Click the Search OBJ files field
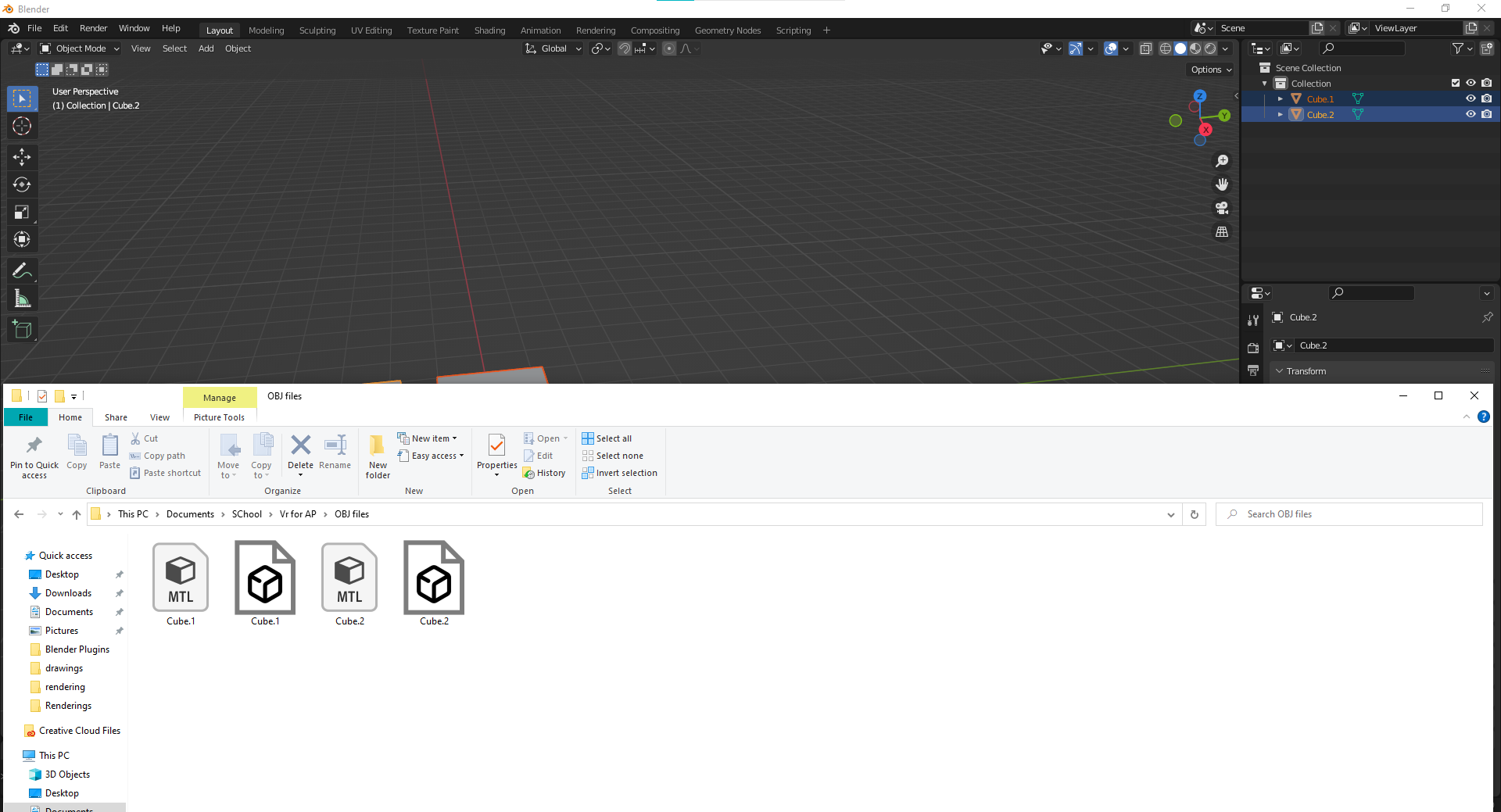1501x812 pixels. tap(1349, 514)
